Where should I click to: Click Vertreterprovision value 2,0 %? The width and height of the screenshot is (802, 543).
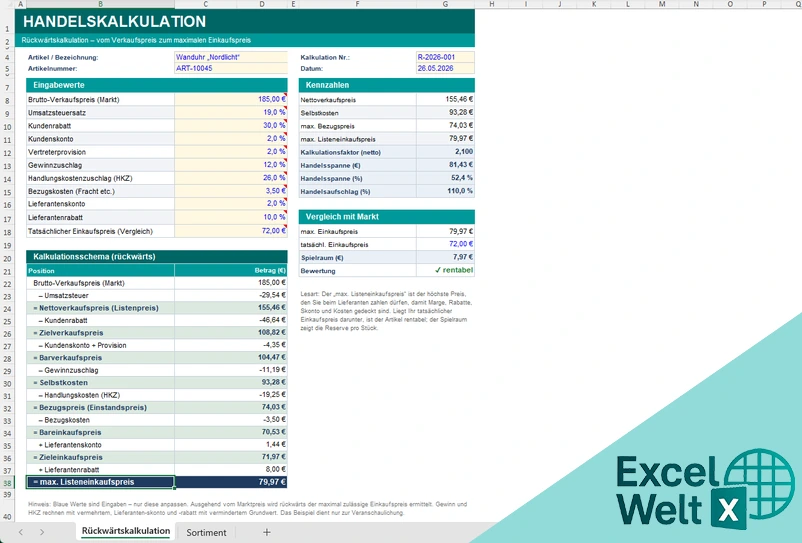click(231, 152)
